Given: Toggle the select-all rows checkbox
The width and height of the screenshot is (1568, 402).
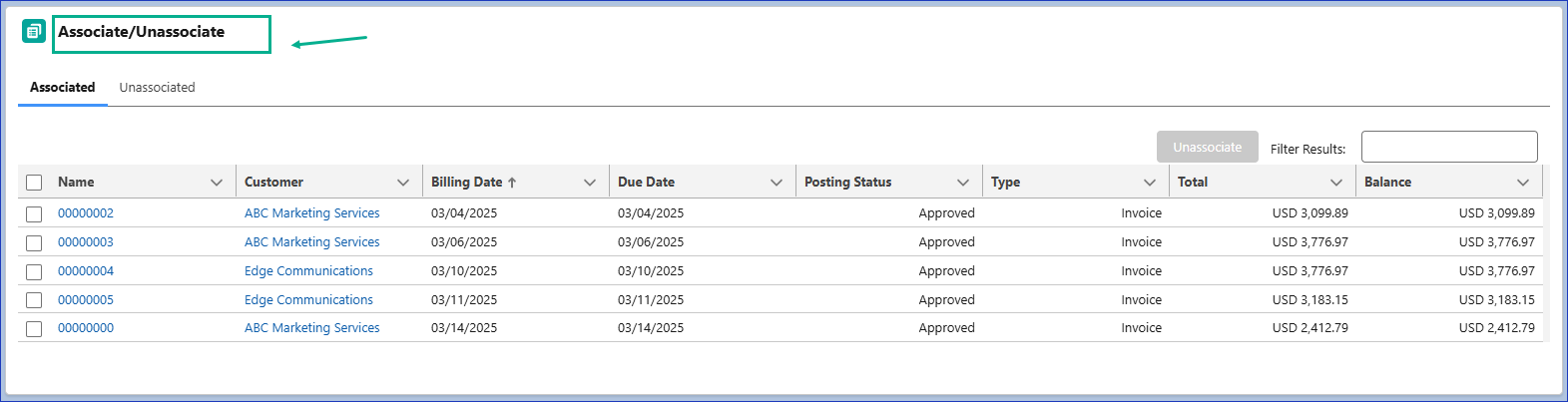Looking at the screenshot, I should pos(34,183).
